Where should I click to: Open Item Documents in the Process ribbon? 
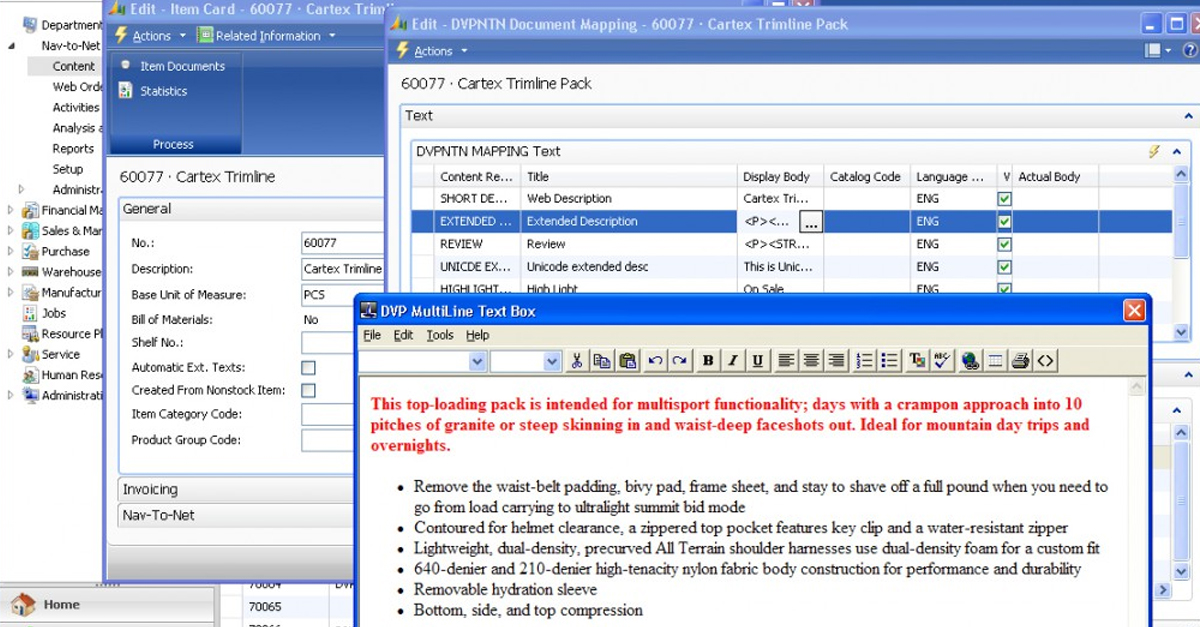pos(182,66)
